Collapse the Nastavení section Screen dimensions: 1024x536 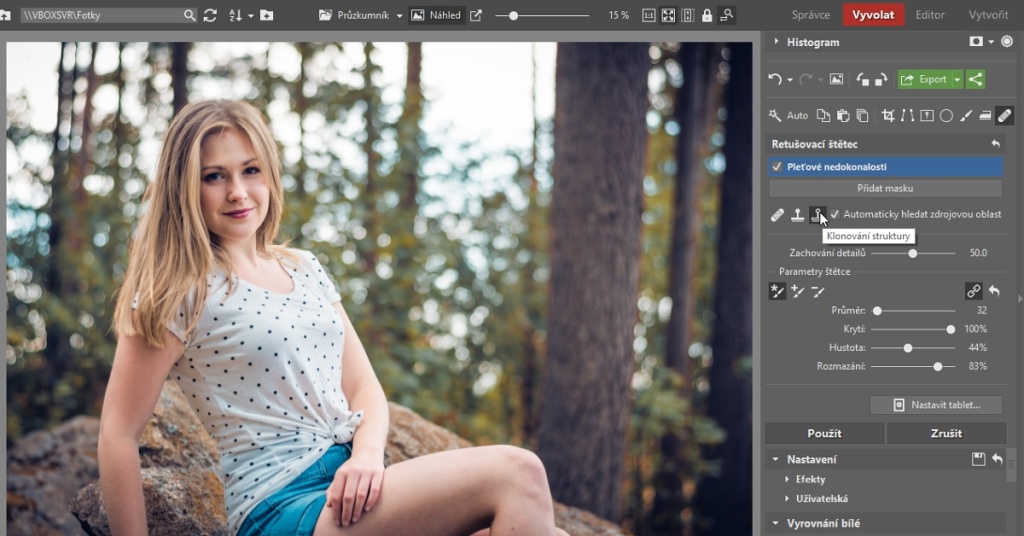pos(775,459)
